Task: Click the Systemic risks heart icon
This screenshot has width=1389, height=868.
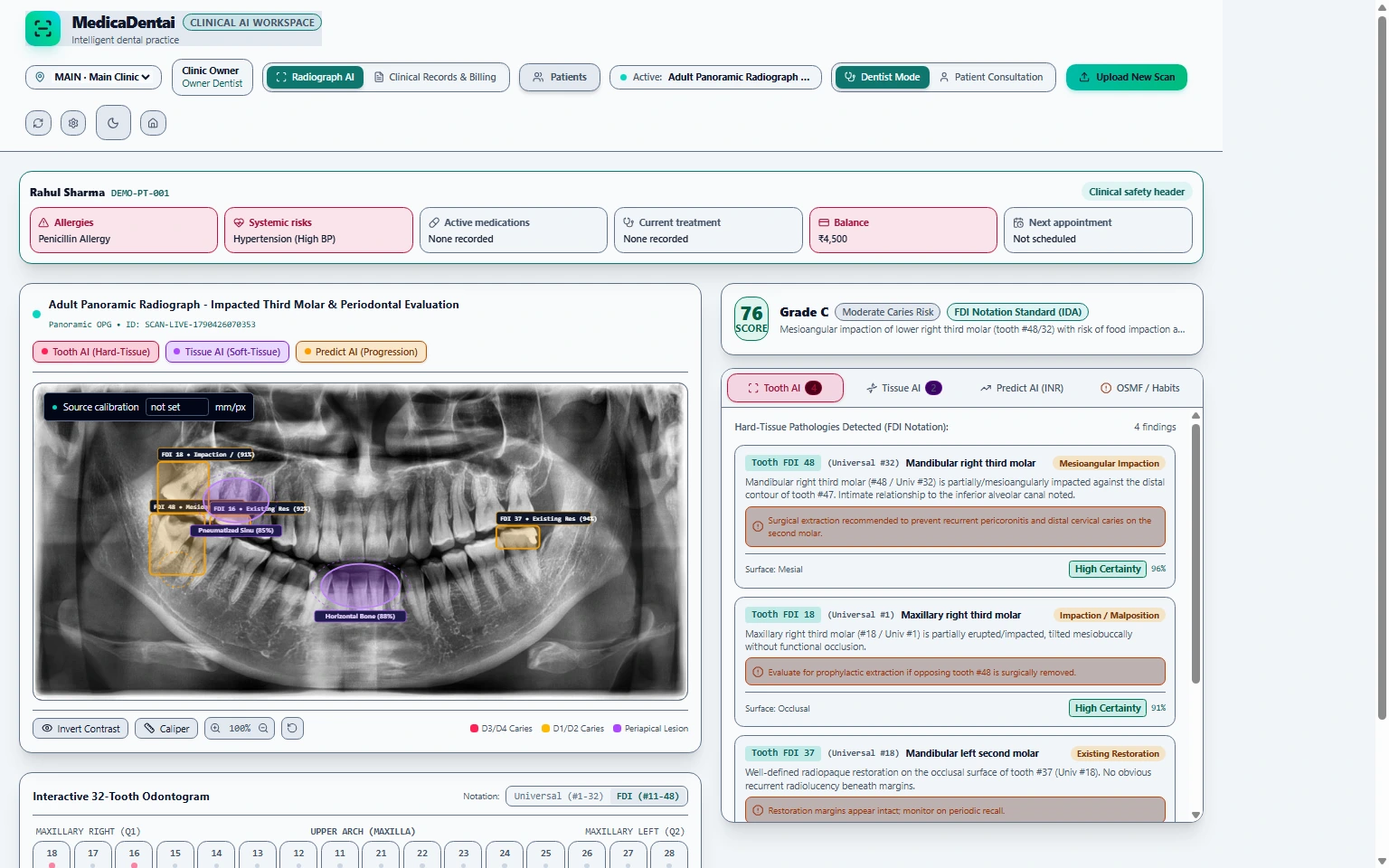Action: [x=239, y=222]
